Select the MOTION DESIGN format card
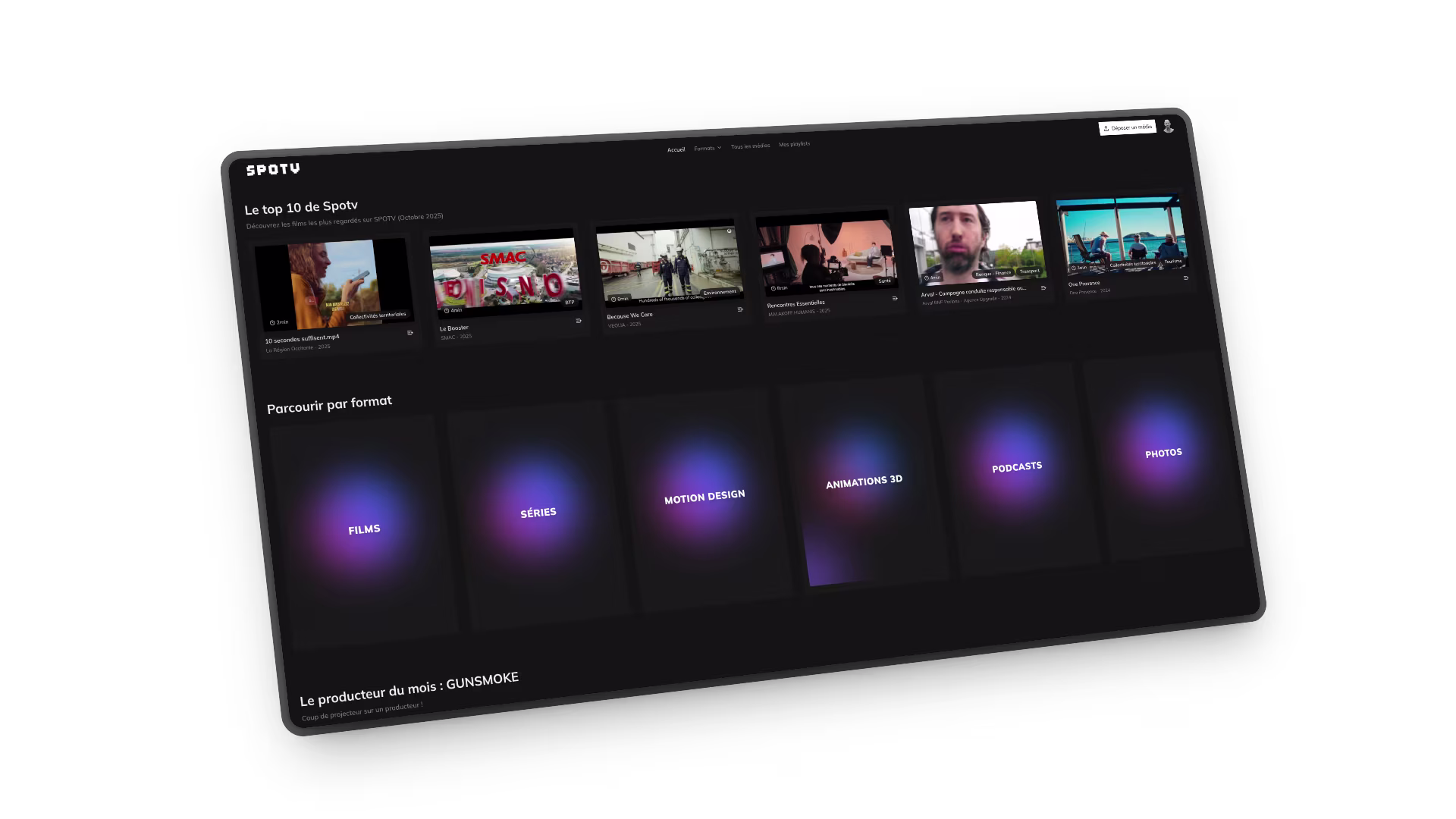The image size is (1456, 819). pyautogui.click(x=704, y=497)
